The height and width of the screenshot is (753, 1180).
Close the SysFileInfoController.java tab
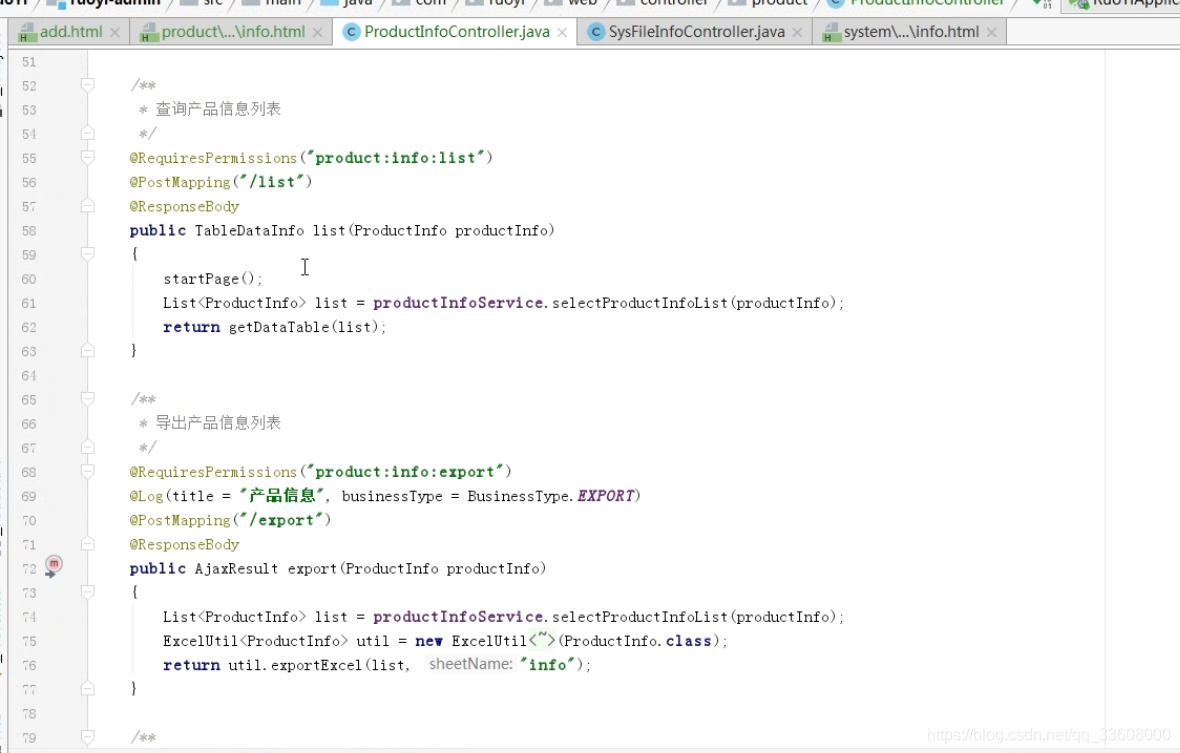coord(797,32)
